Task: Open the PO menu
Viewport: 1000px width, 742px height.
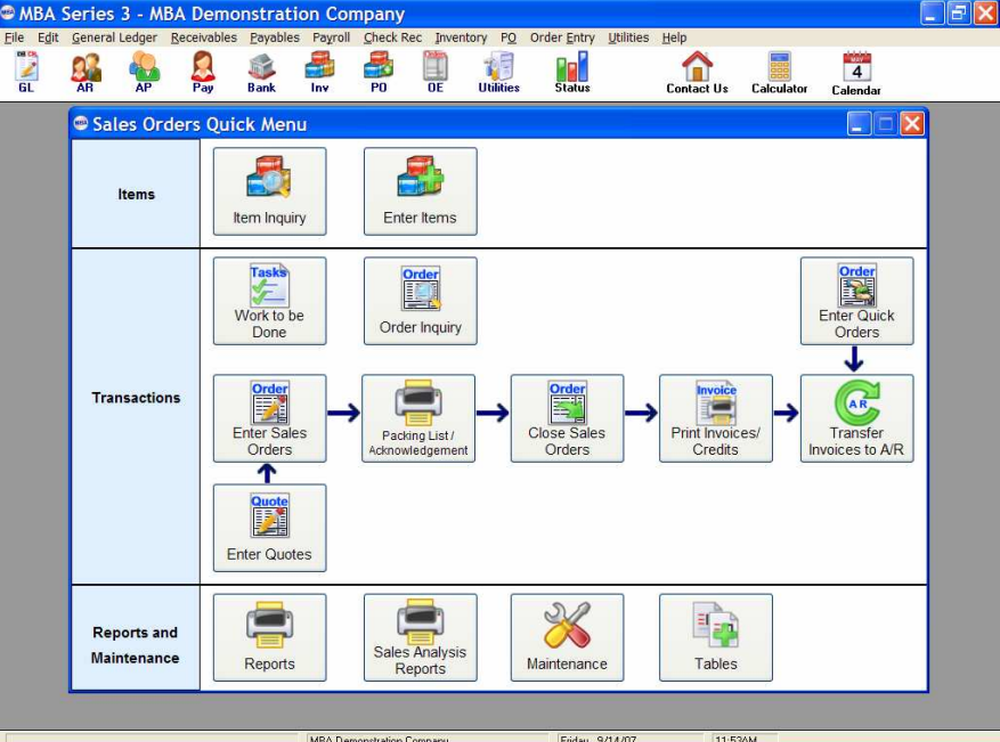Action: [x=508, y=38]
